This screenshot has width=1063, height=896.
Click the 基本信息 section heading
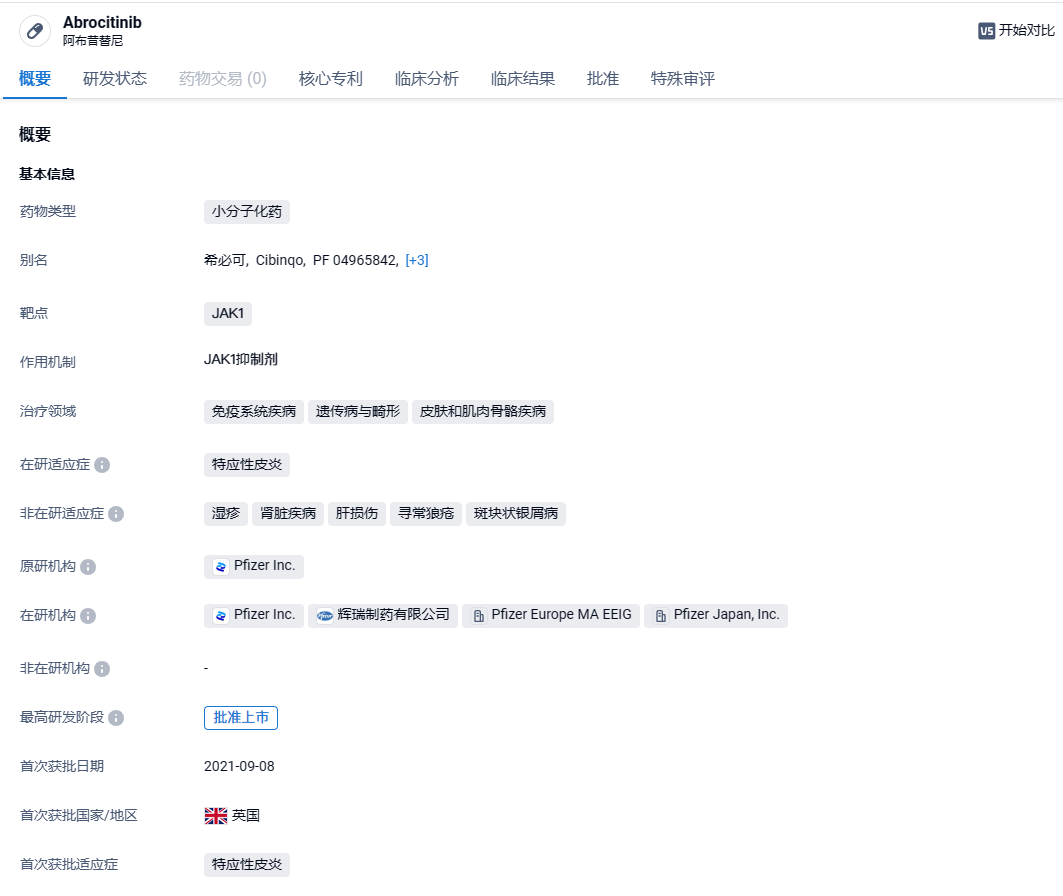pos(47,174)
